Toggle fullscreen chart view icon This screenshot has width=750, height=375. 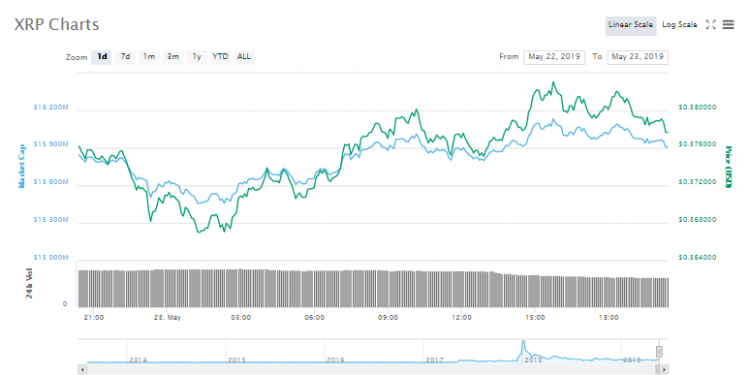click(x=711, y=24)
